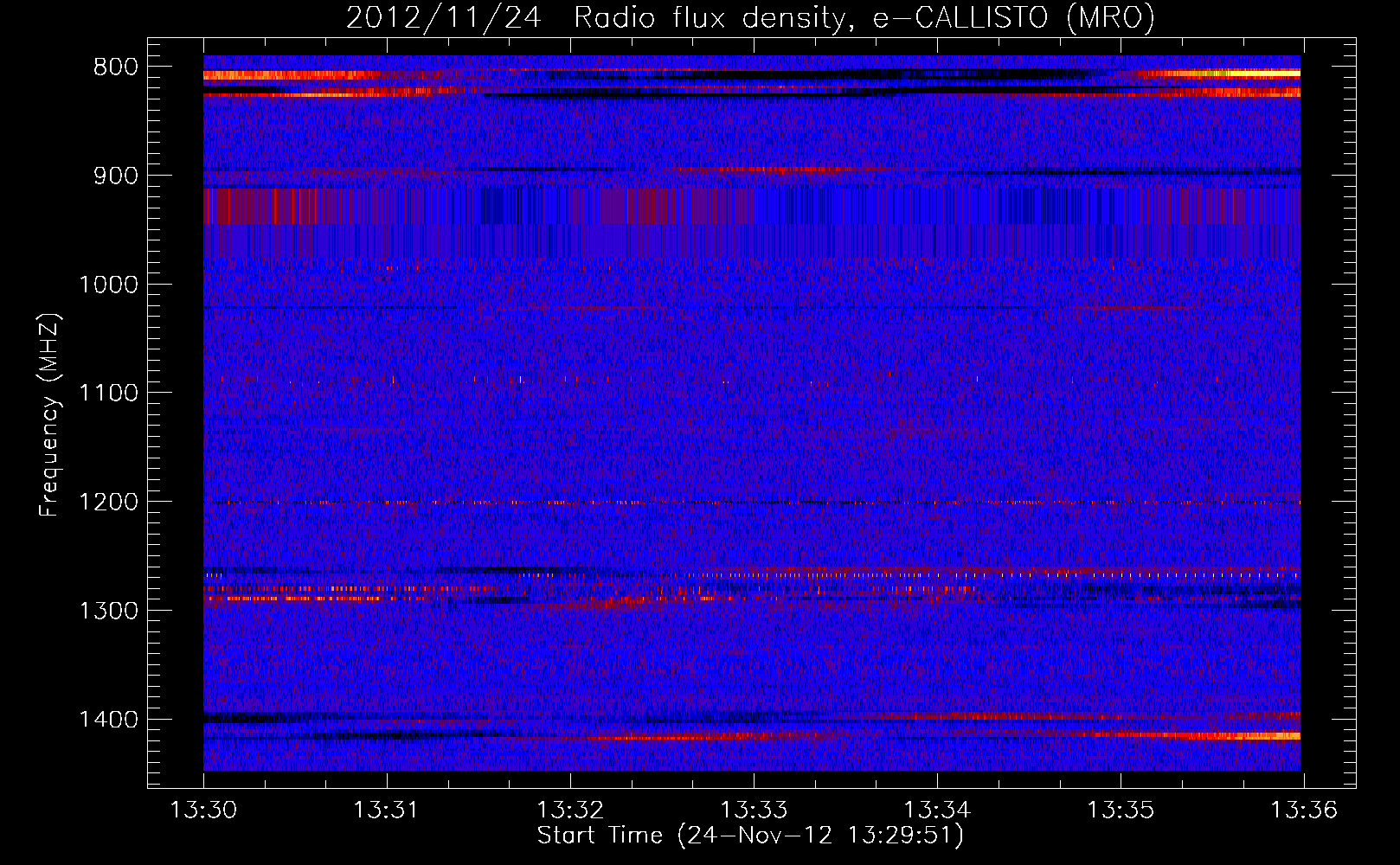Click the 1000 frequency tick label

pyautogui.click(x=108, y=285)
